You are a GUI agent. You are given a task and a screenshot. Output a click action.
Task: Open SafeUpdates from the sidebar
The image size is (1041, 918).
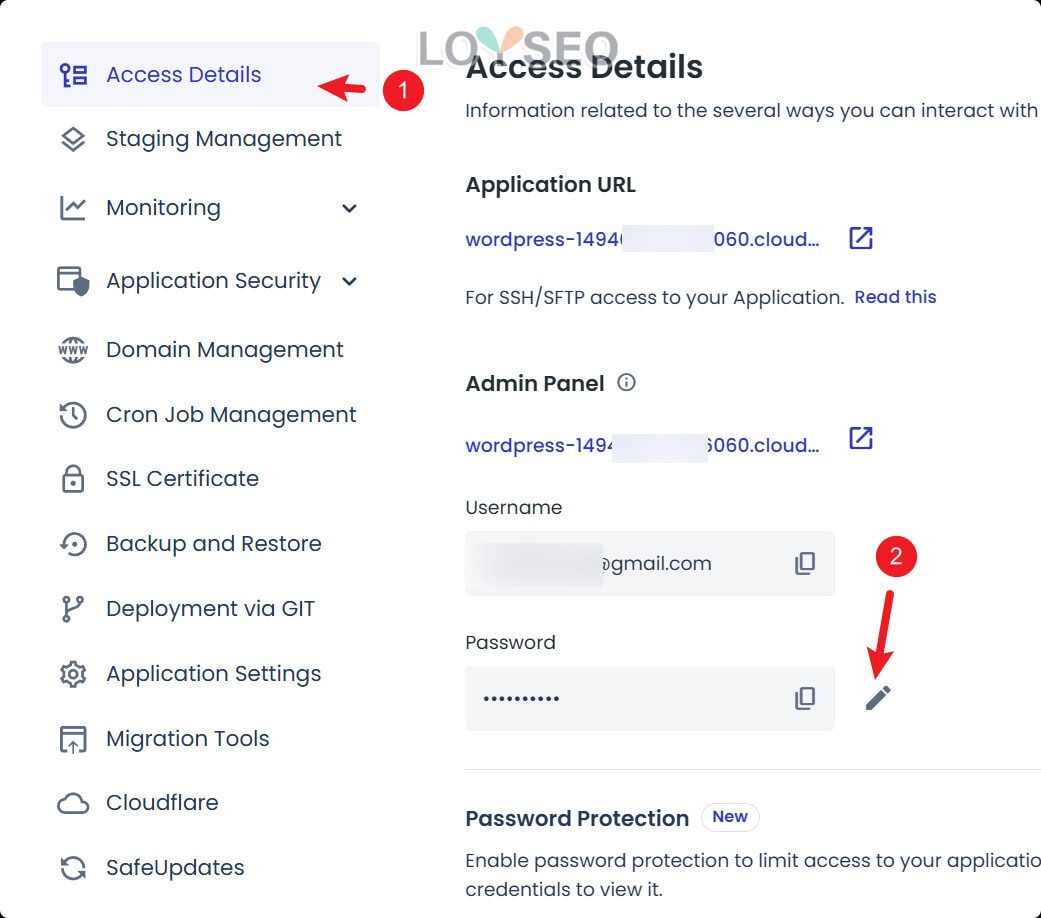pos(174,868)
